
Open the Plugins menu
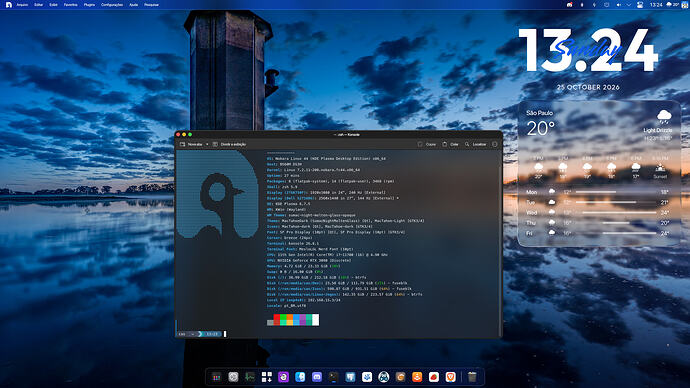(89, 5)
